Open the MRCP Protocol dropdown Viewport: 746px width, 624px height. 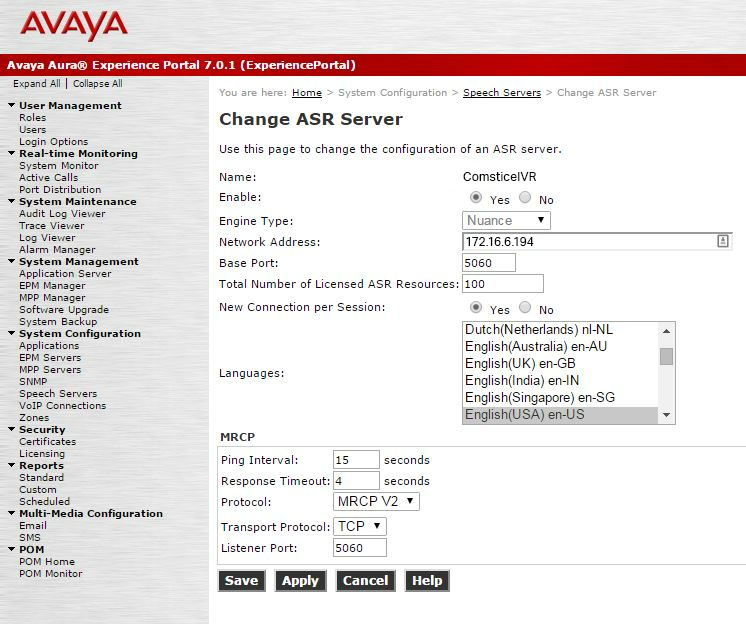point(376,501)
